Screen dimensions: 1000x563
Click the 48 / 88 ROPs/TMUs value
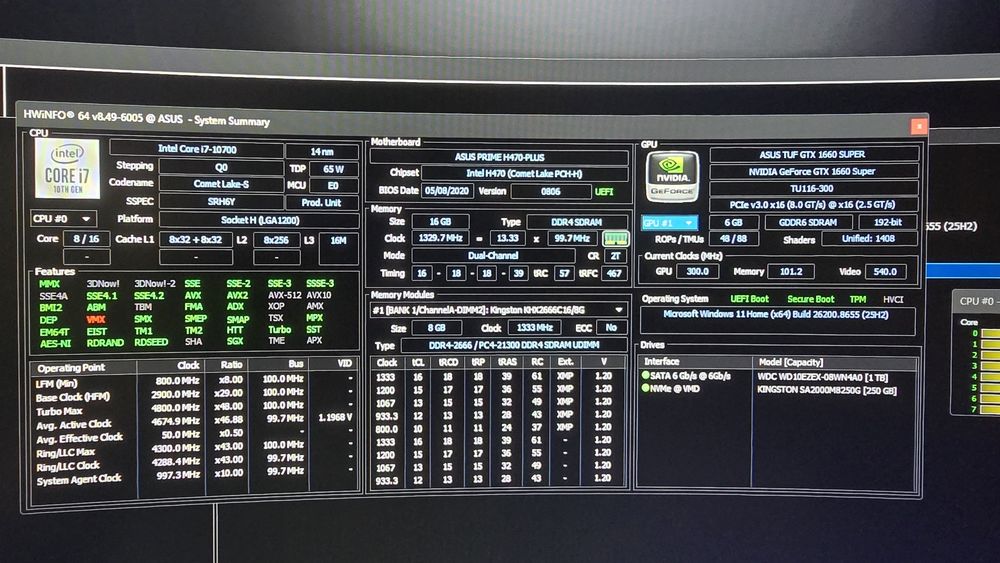[x=733, y=238]
